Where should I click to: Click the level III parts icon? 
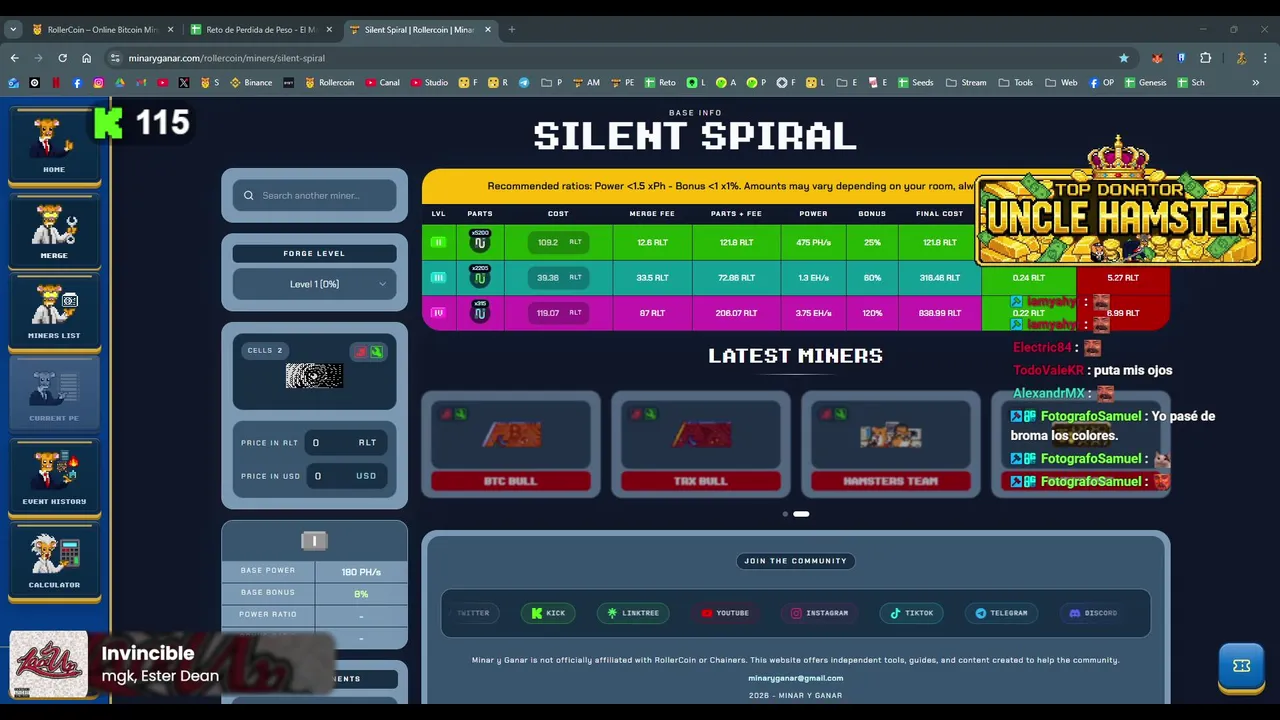(x=480, y=277)
